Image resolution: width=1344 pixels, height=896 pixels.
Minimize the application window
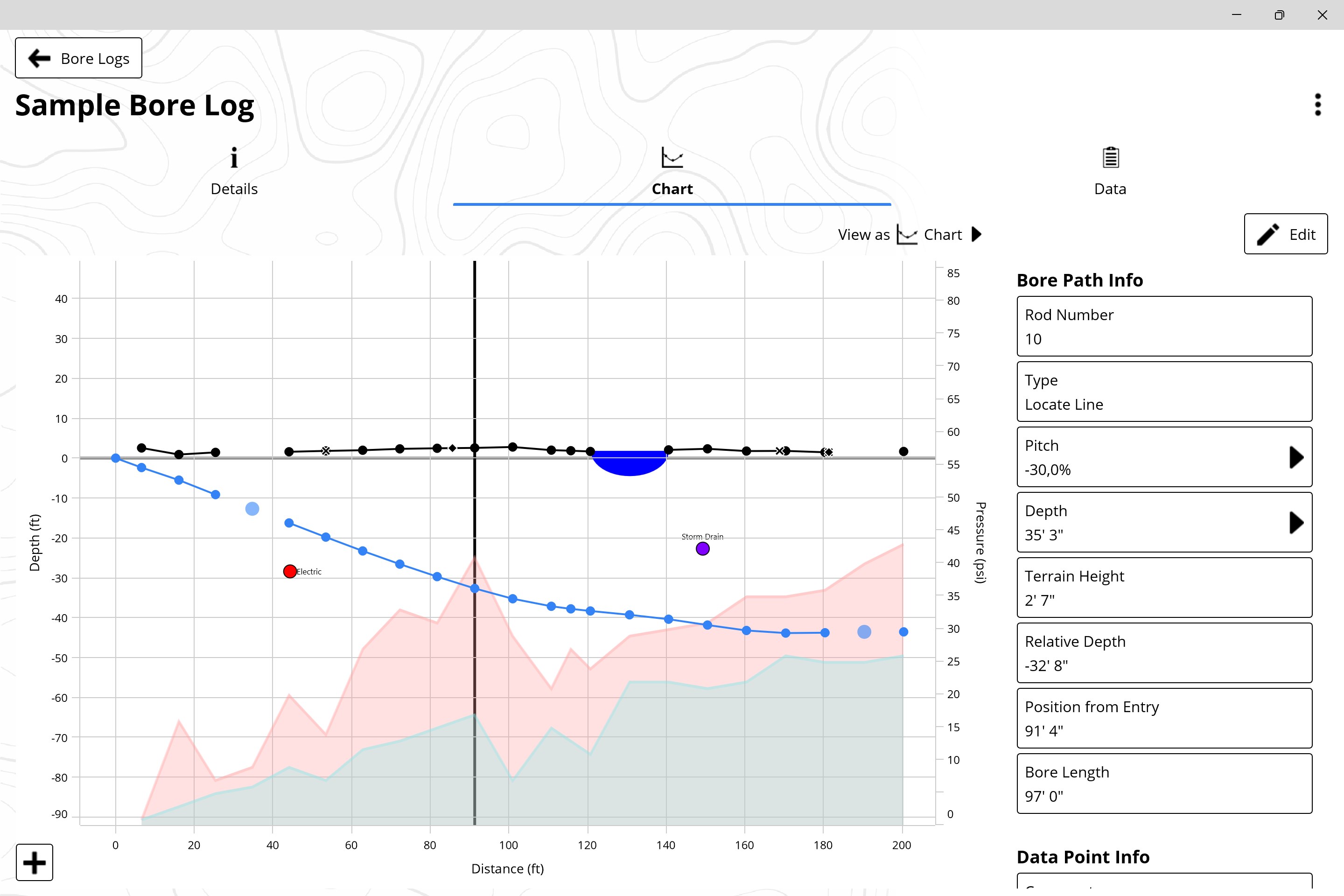(1237, 15)
